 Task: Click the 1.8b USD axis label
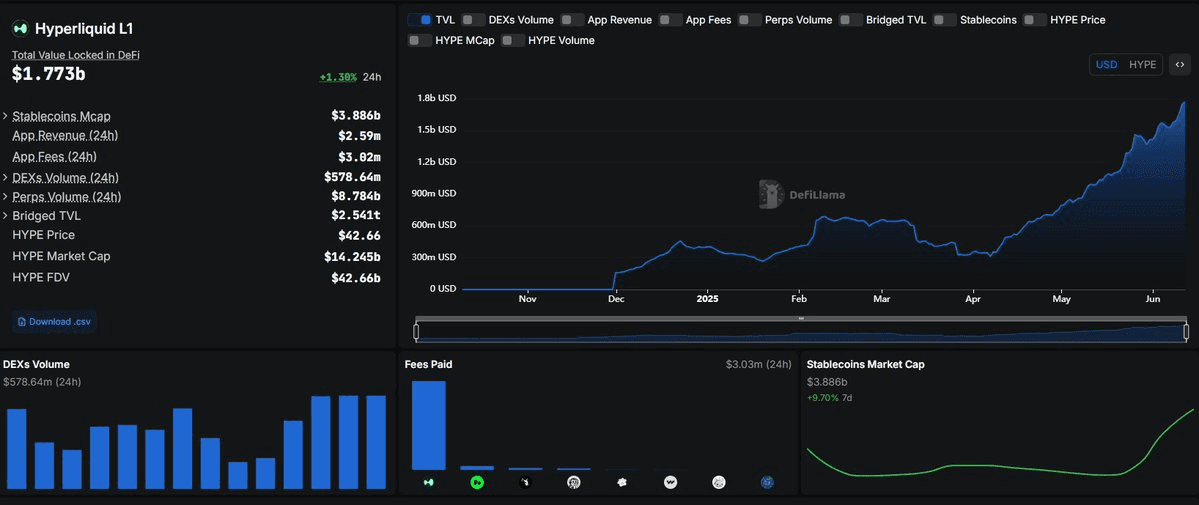(x=436, y=98)
